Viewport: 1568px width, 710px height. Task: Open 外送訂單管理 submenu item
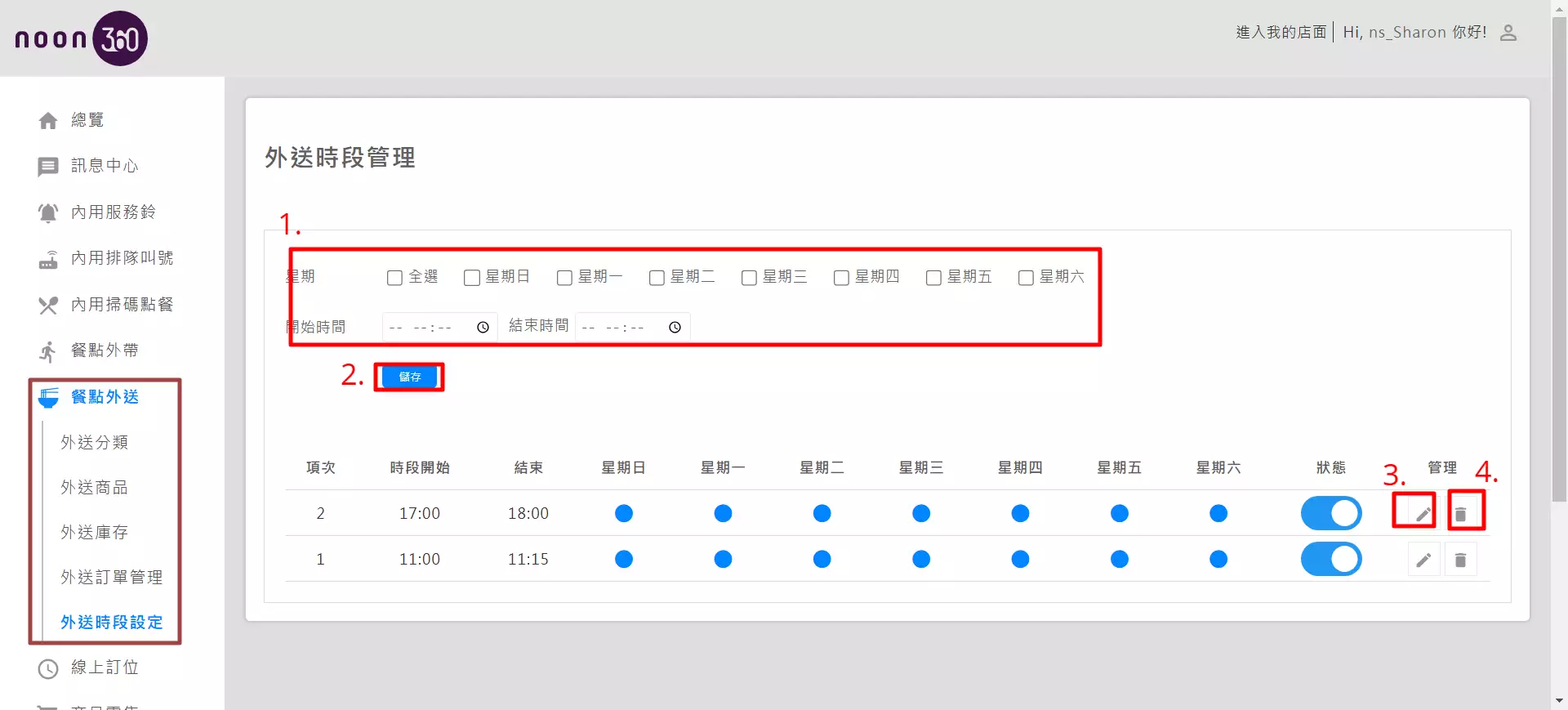coord(111,578)
